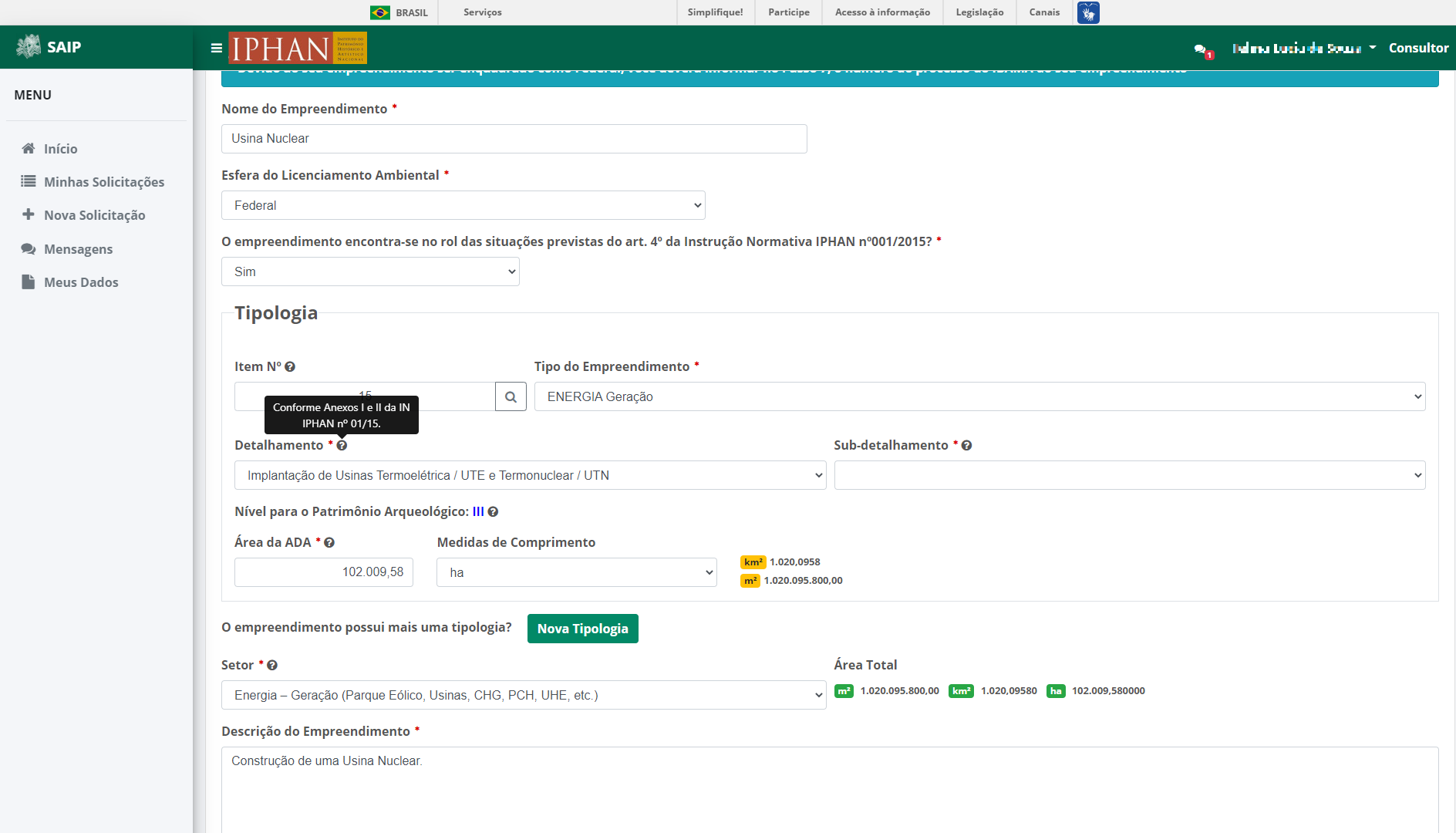
Task: Open Tipo do Empreendimento dropdown
Action: tap(979, 396)
